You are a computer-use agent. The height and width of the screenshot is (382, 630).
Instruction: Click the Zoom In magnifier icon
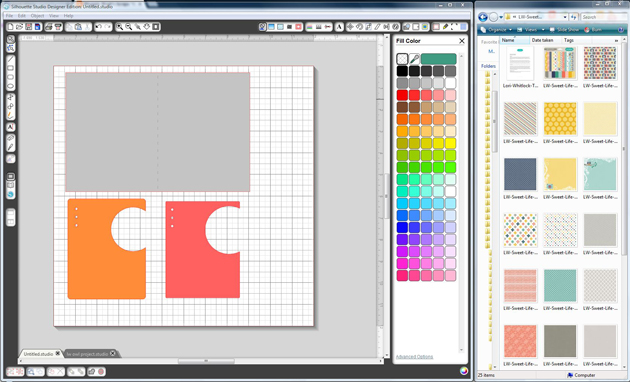[x=120, y=27]
